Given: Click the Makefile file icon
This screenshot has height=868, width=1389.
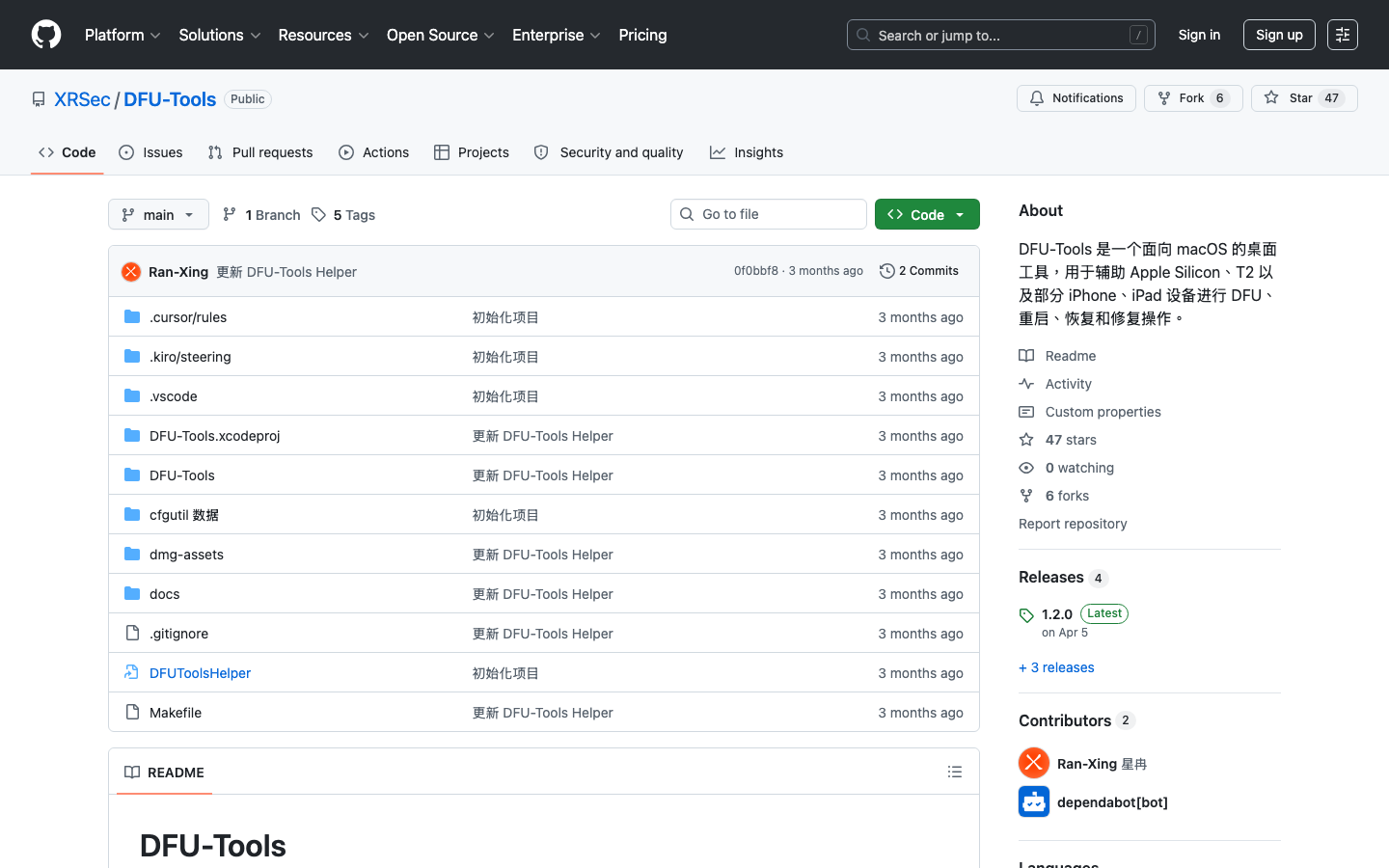Looking at the screenshot, I should click(x=132, y=712).
